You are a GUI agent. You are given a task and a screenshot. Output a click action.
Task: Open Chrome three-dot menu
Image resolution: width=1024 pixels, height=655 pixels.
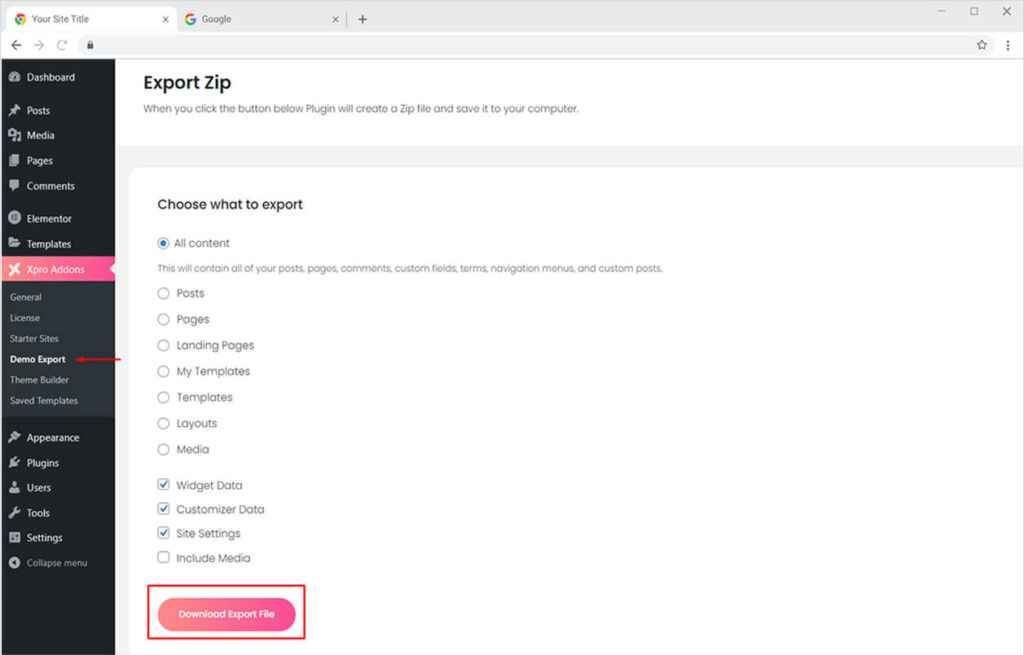(1008, 45)
